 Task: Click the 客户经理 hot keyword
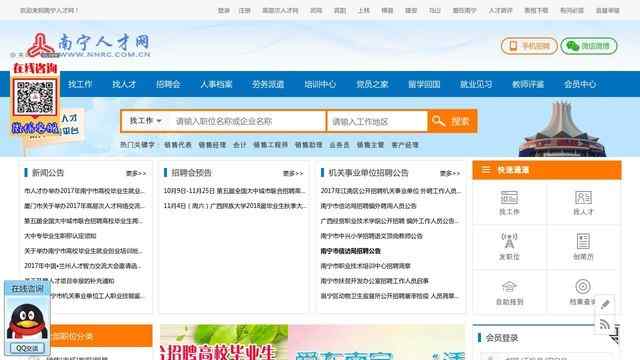pyautogui.click(x=405, y=145)
